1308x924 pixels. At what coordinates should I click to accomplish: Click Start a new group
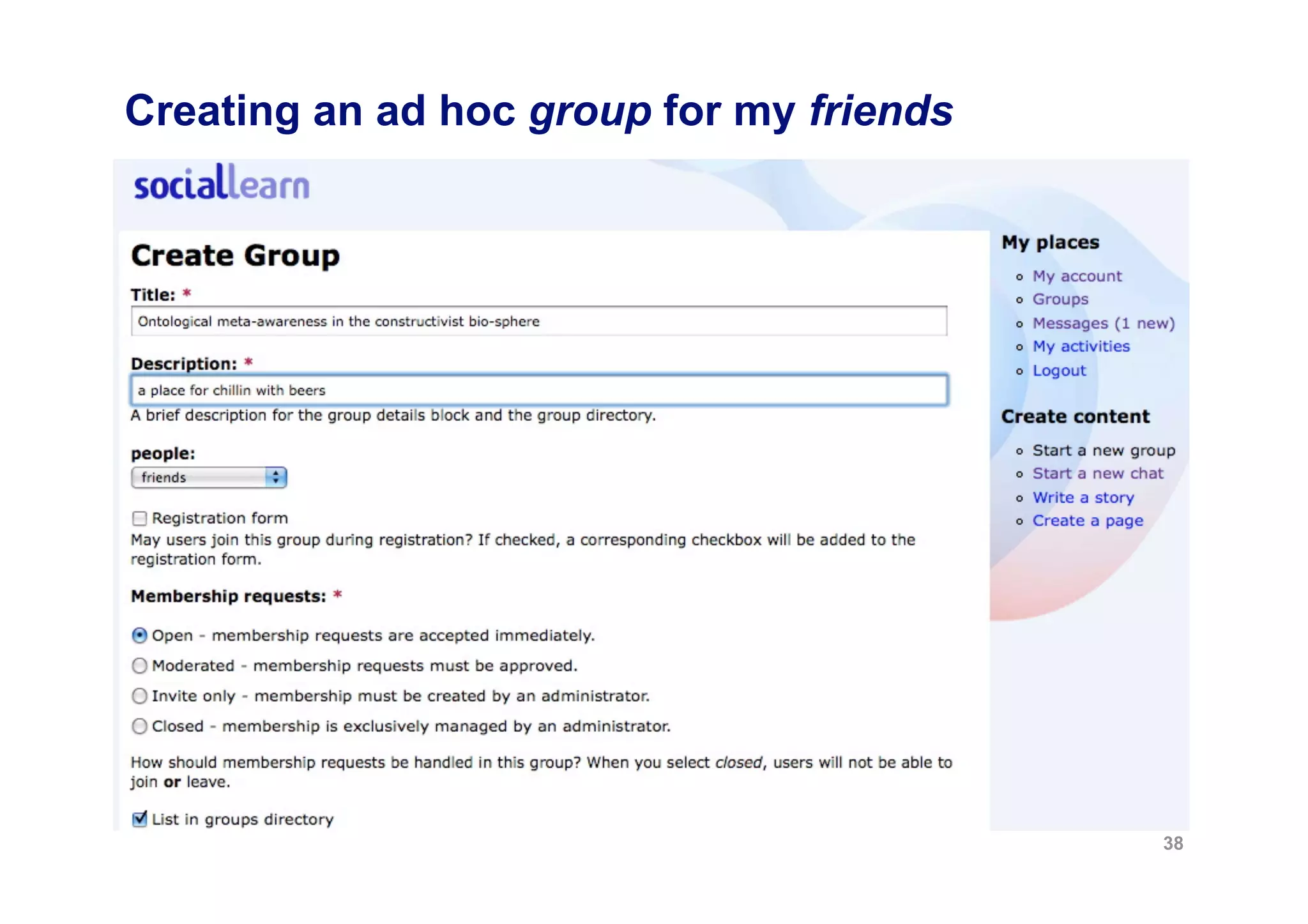pyautogui.click(x=1104, y=450)
